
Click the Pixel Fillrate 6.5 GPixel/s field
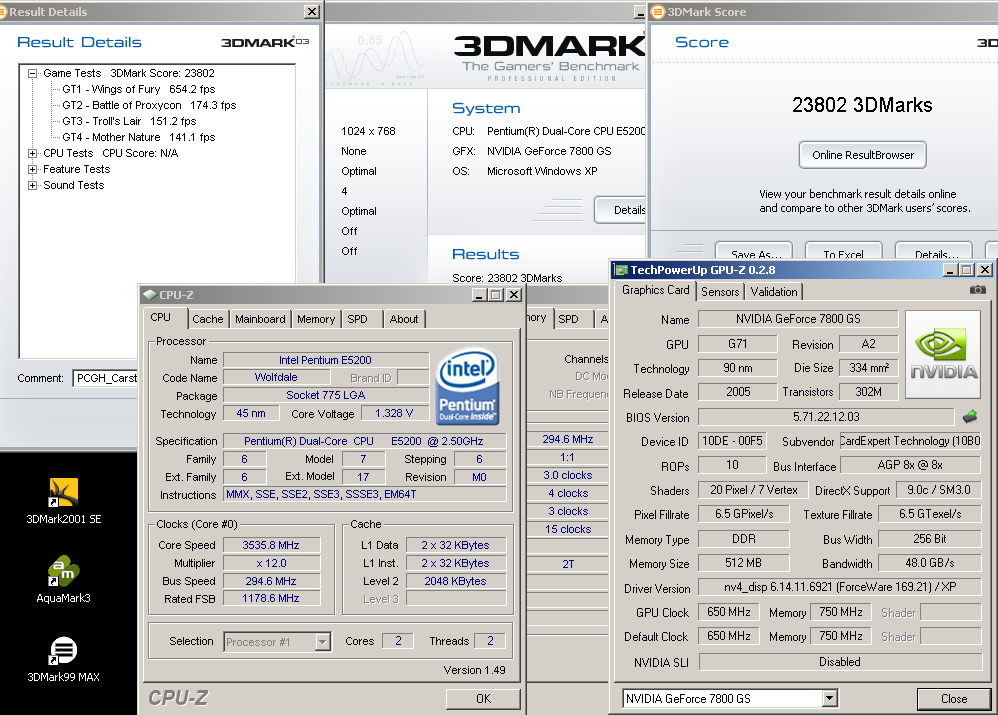[743, 514]
